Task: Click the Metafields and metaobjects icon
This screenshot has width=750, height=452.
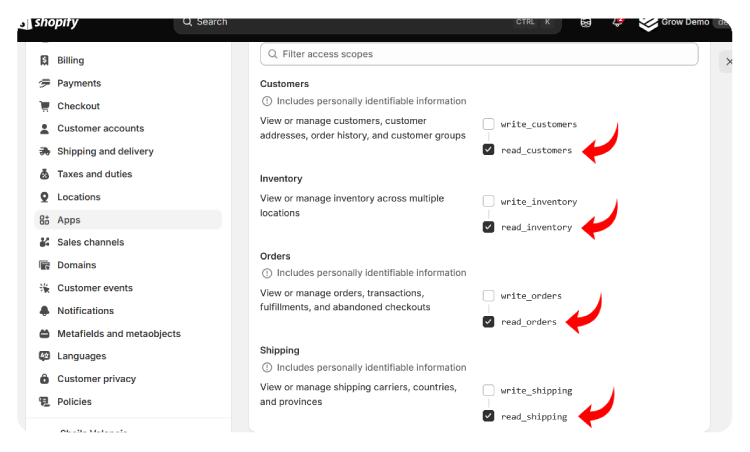Action: point(44,334)
